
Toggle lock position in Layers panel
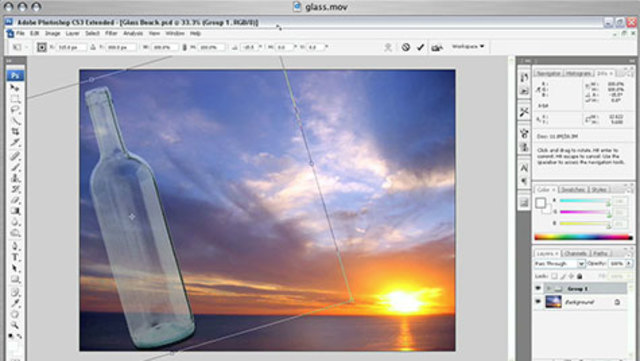click(571, 276)
